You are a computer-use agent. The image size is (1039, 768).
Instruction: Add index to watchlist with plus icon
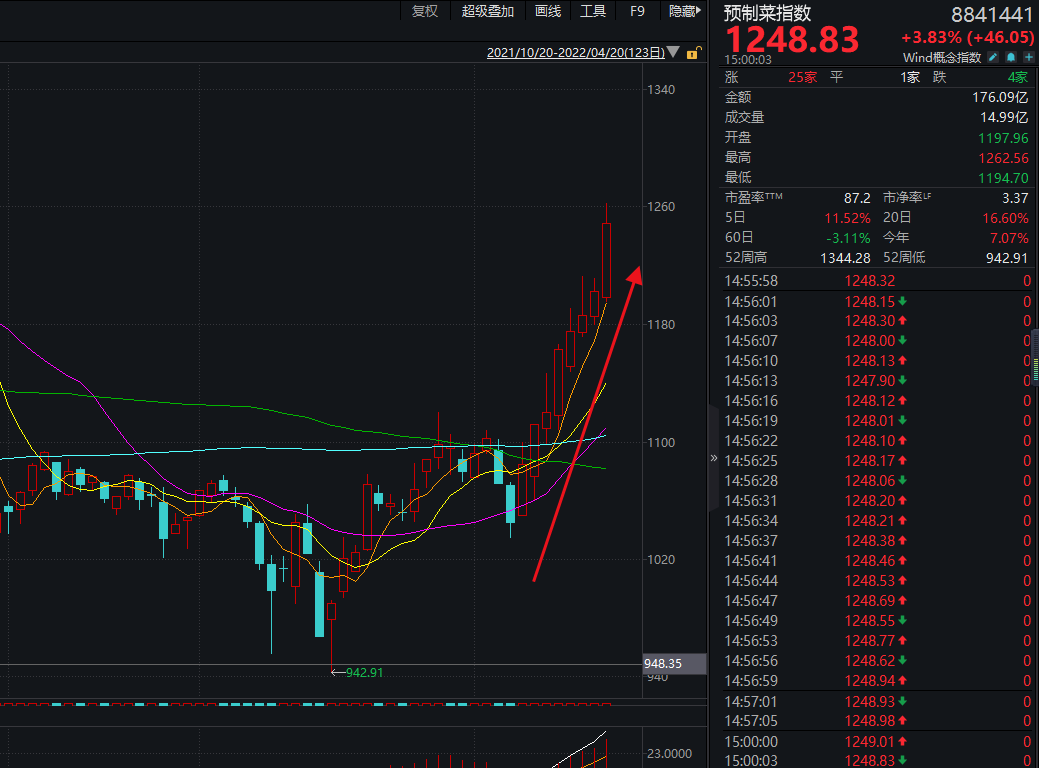1028,58
